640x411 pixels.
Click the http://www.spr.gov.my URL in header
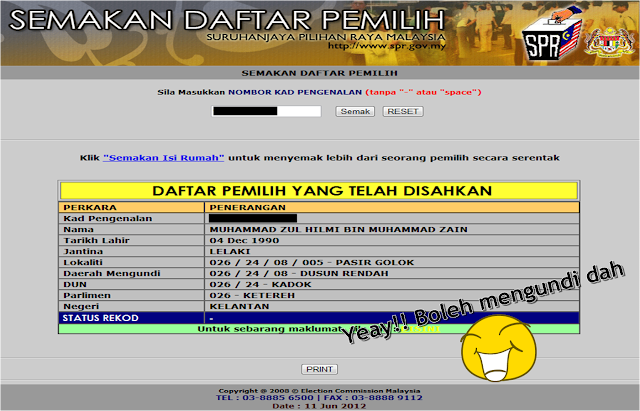pyautogui.click(x=387, y=46)
